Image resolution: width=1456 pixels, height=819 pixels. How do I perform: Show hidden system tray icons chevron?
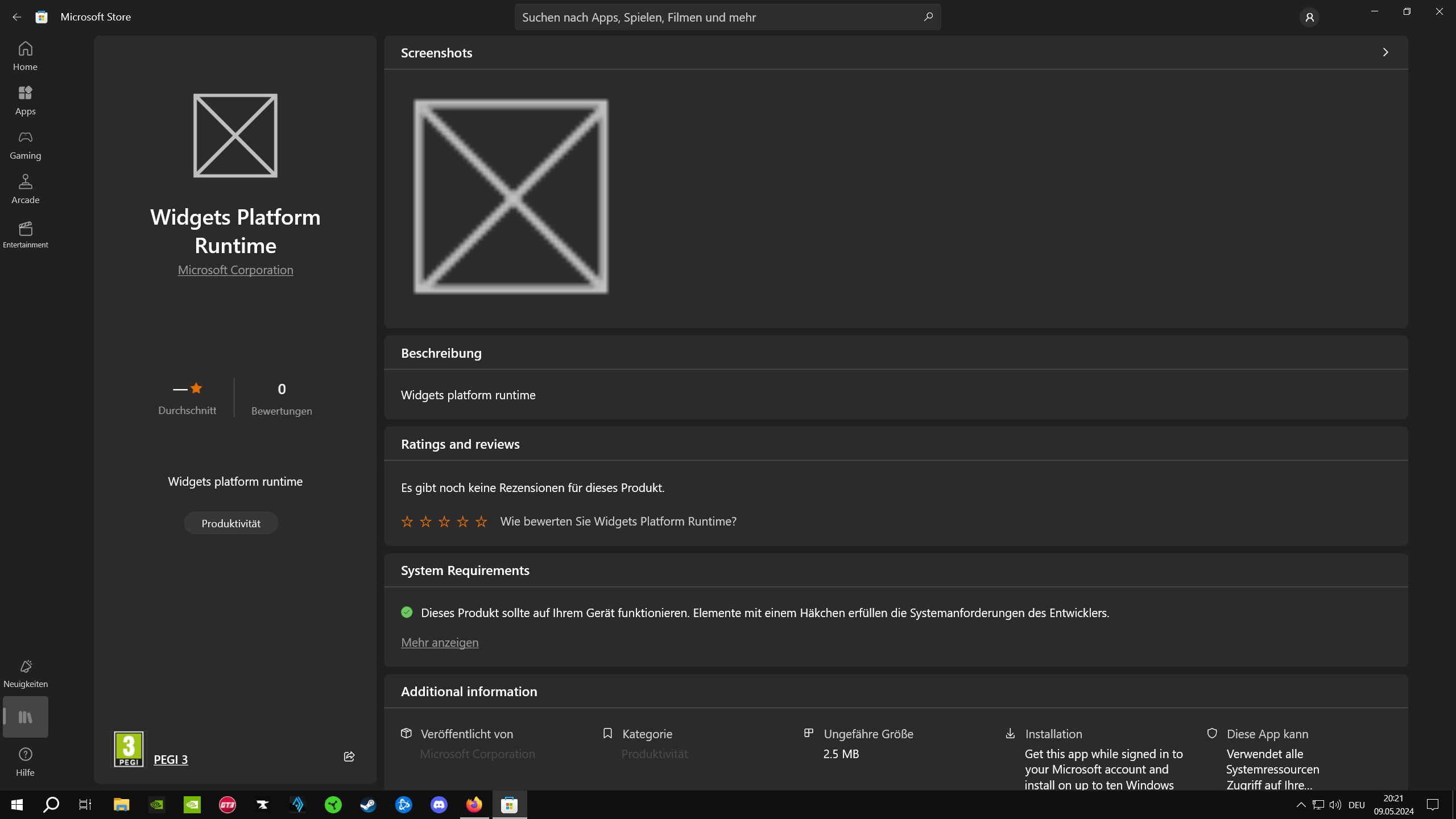pos(1301,804)
